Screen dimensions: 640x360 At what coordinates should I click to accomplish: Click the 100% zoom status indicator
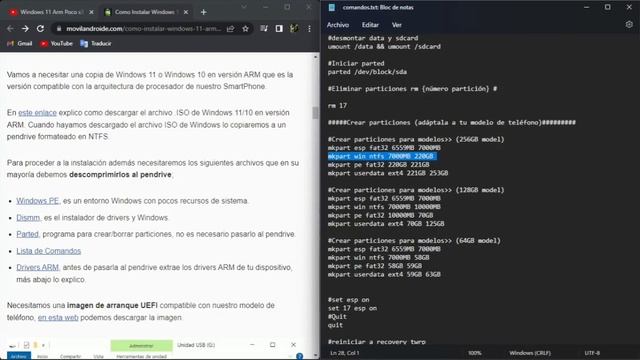(x=475, y=353)
